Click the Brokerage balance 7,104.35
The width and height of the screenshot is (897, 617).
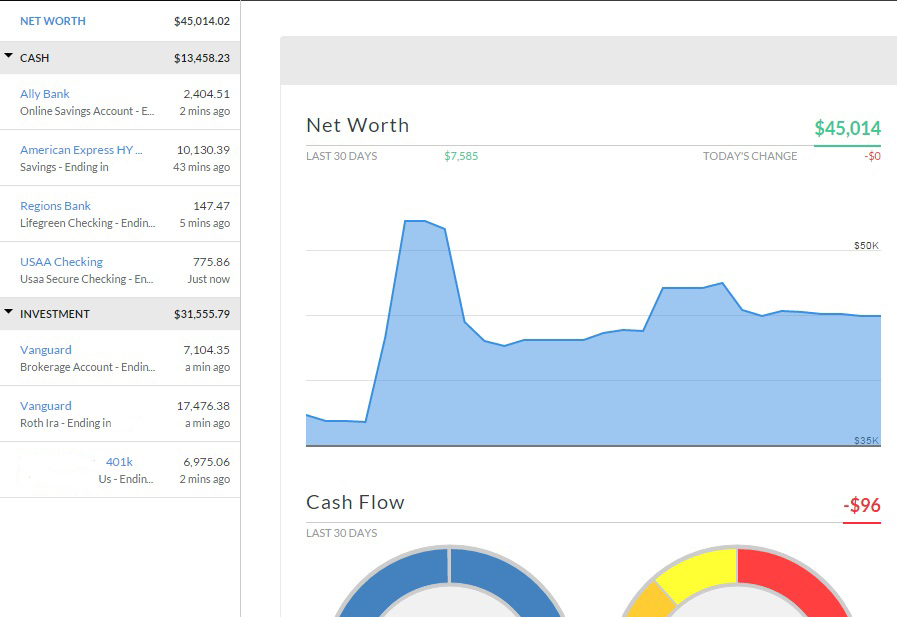pyautogui.click(x=207, y=350)
